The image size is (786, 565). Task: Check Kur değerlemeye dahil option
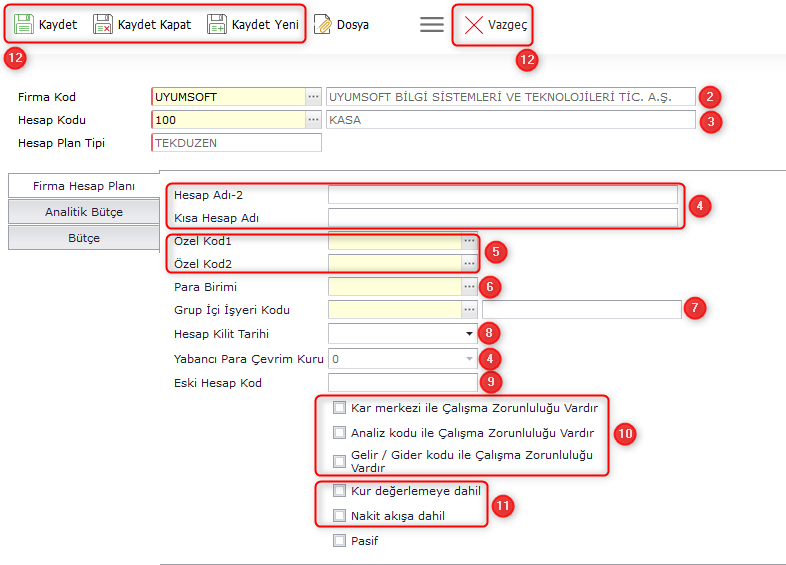(340, 491)
